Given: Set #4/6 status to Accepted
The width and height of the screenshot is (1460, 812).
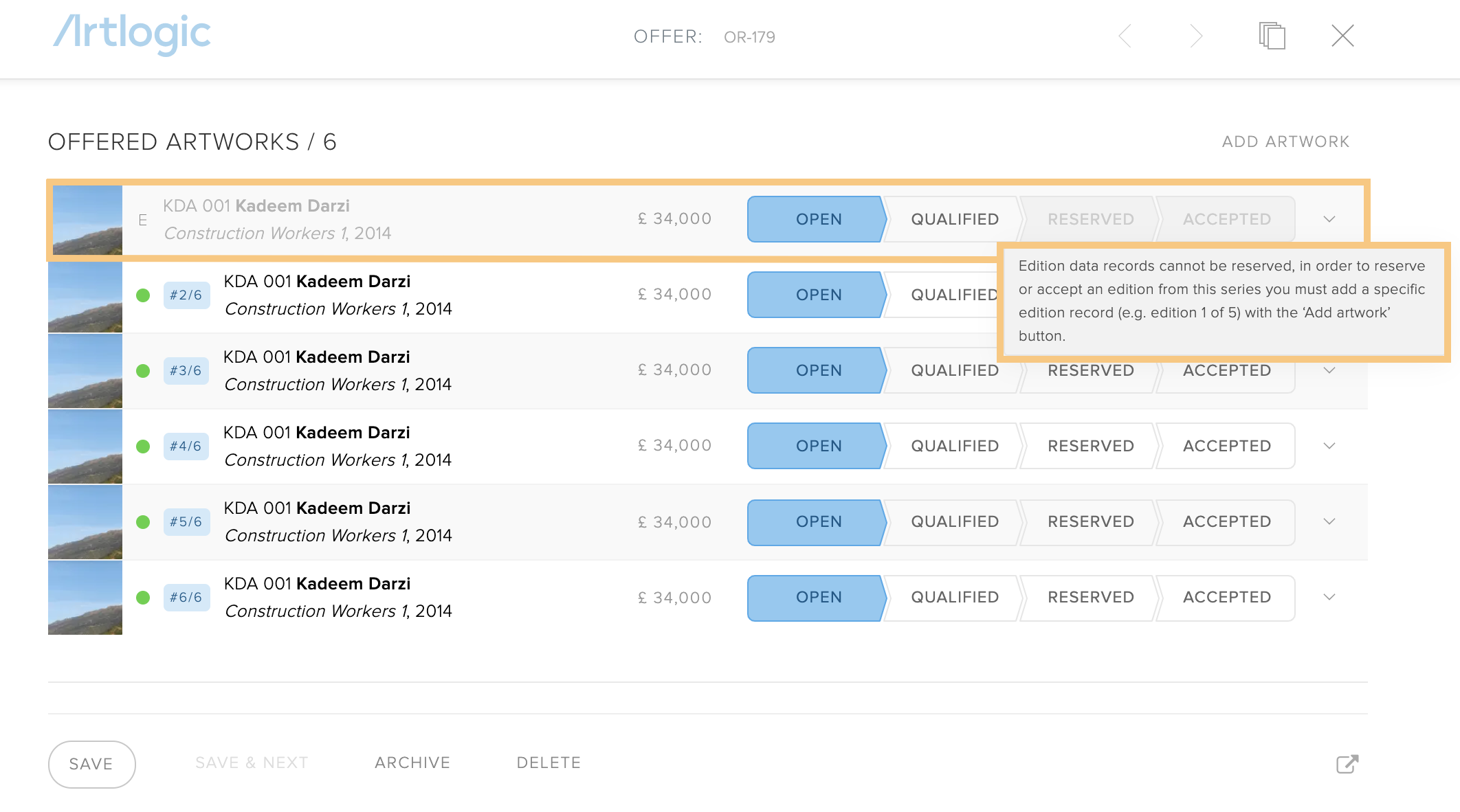Looking at the screenshot, I should click(x=1226, y=446).
